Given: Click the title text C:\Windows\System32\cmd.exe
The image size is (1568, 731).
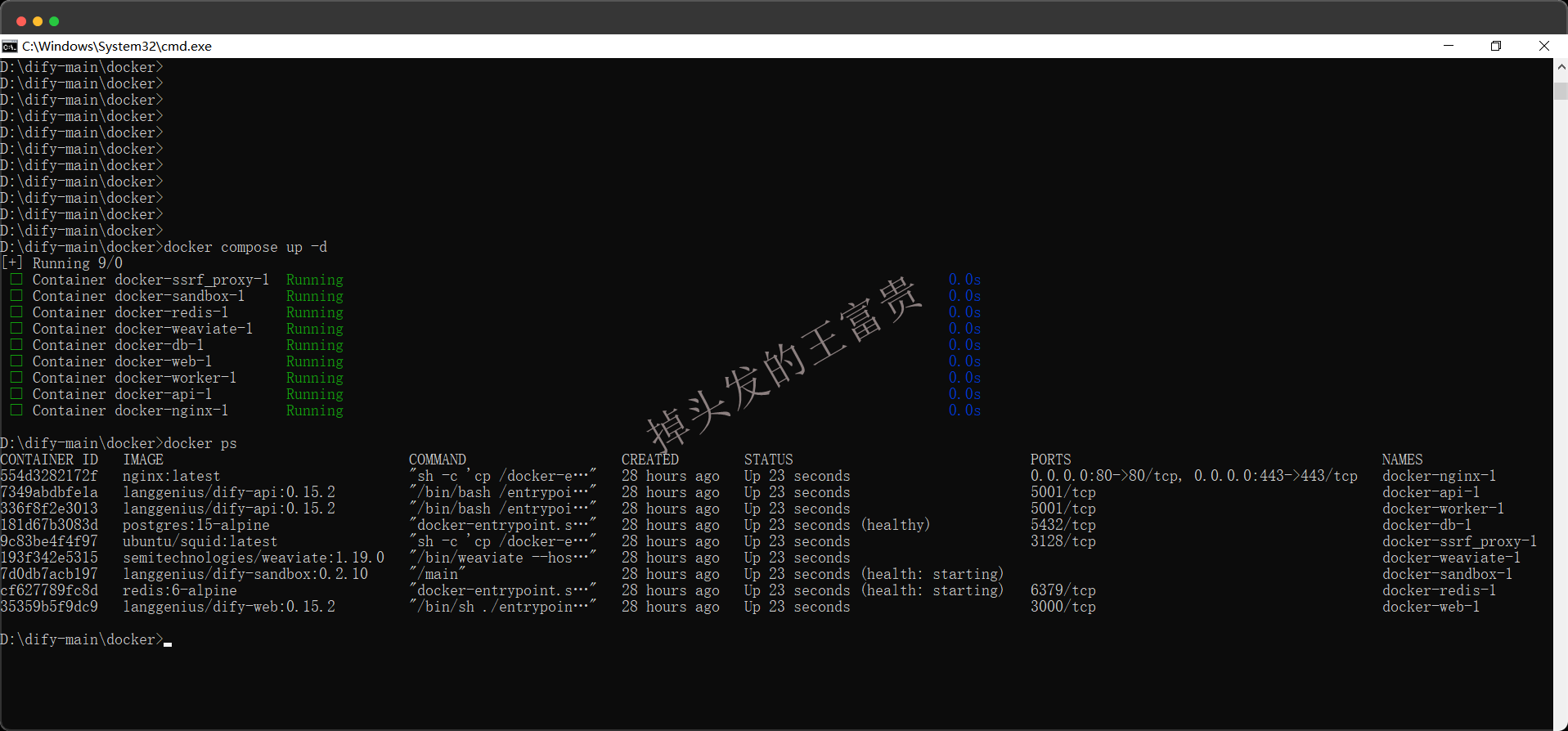Looking at the screenshot, I should tap(117, 47).
